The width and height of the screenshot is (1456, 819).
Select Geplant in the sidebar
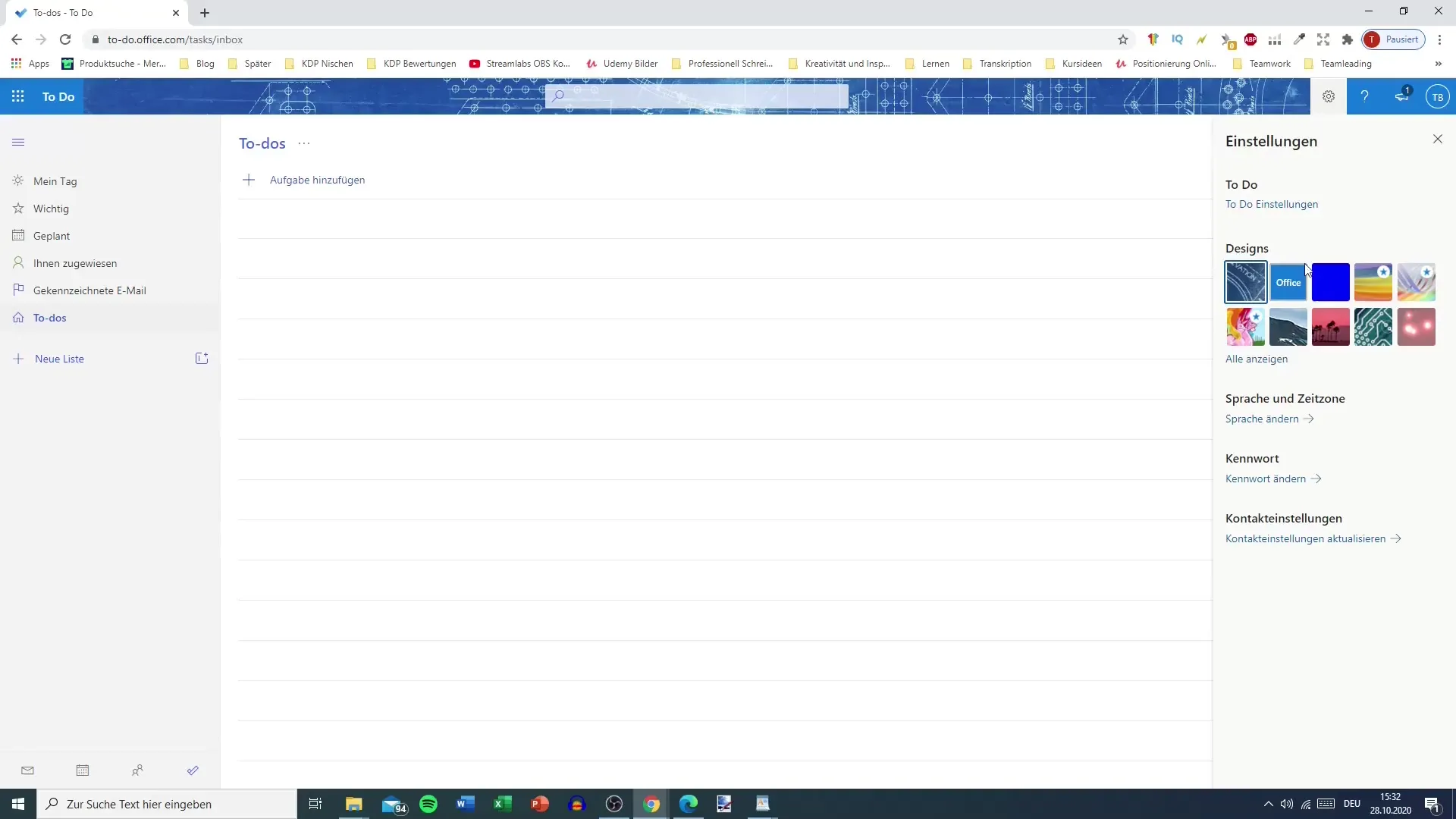(110, 236)
